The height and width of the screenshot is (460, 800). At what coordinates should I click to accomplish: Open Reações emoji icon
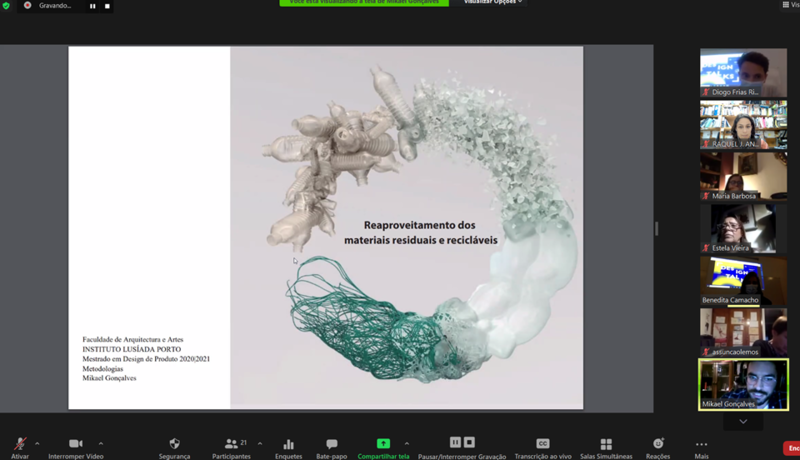click(658, 443)
